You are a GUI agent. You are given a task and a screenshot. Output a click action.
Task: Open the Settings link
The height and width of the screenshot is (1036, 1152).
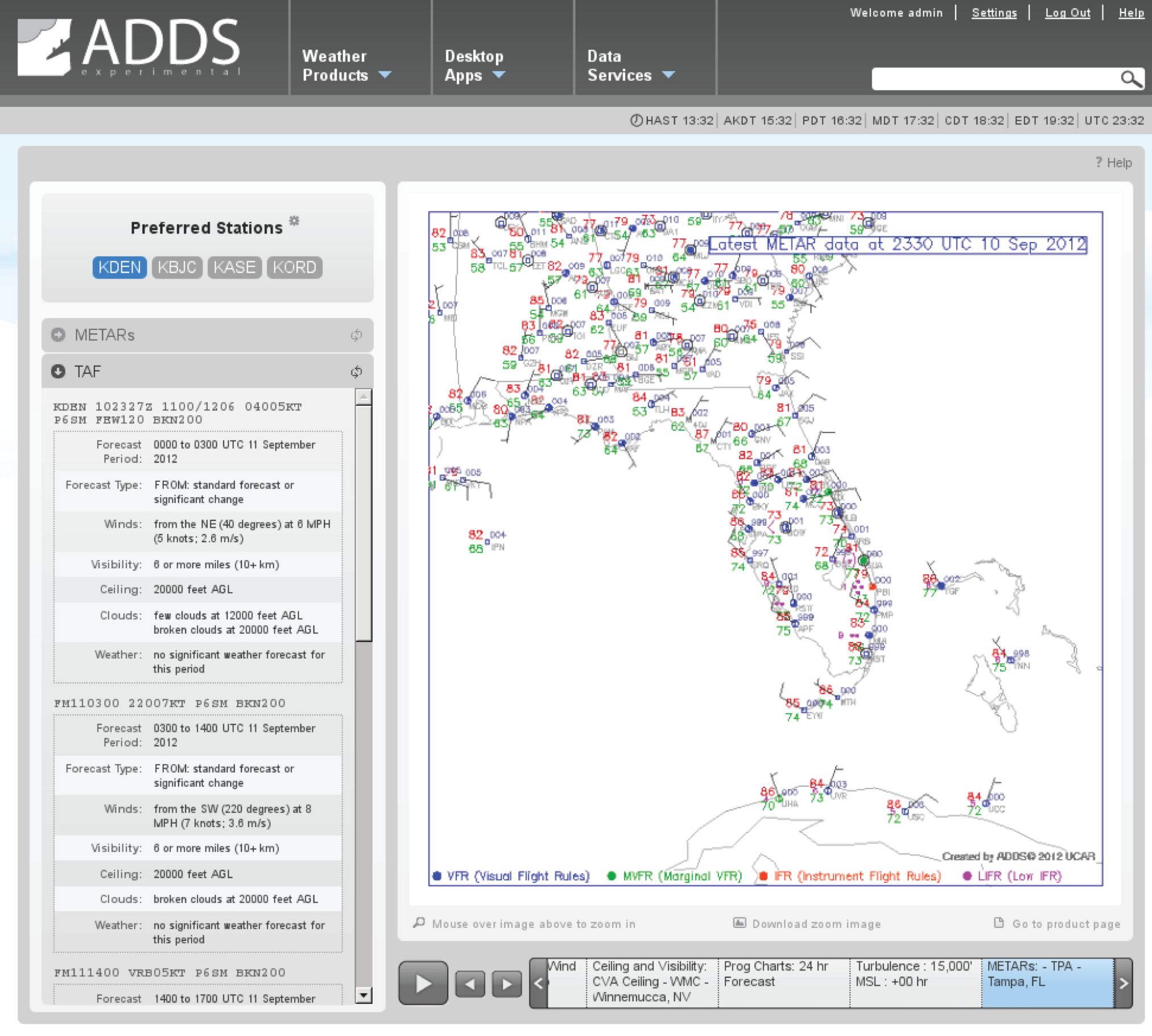pos(994,13)
